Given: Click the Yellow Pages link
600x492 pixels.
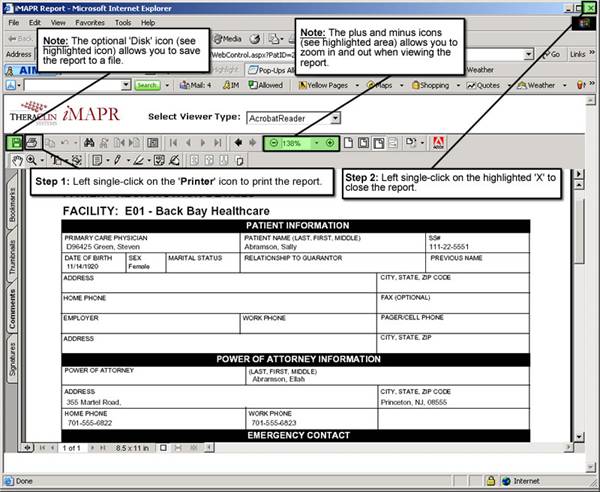Looking at the screenshot, I should click(x=325, y=85).
